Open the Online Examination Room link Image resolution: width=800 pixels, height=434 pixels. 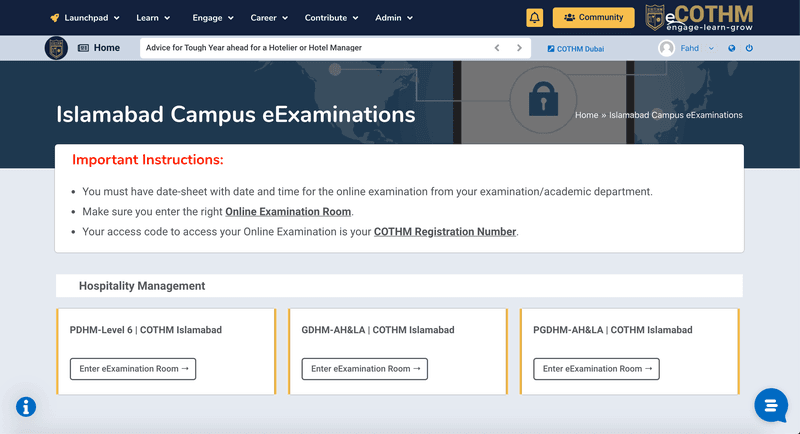[x=288, y=212]
